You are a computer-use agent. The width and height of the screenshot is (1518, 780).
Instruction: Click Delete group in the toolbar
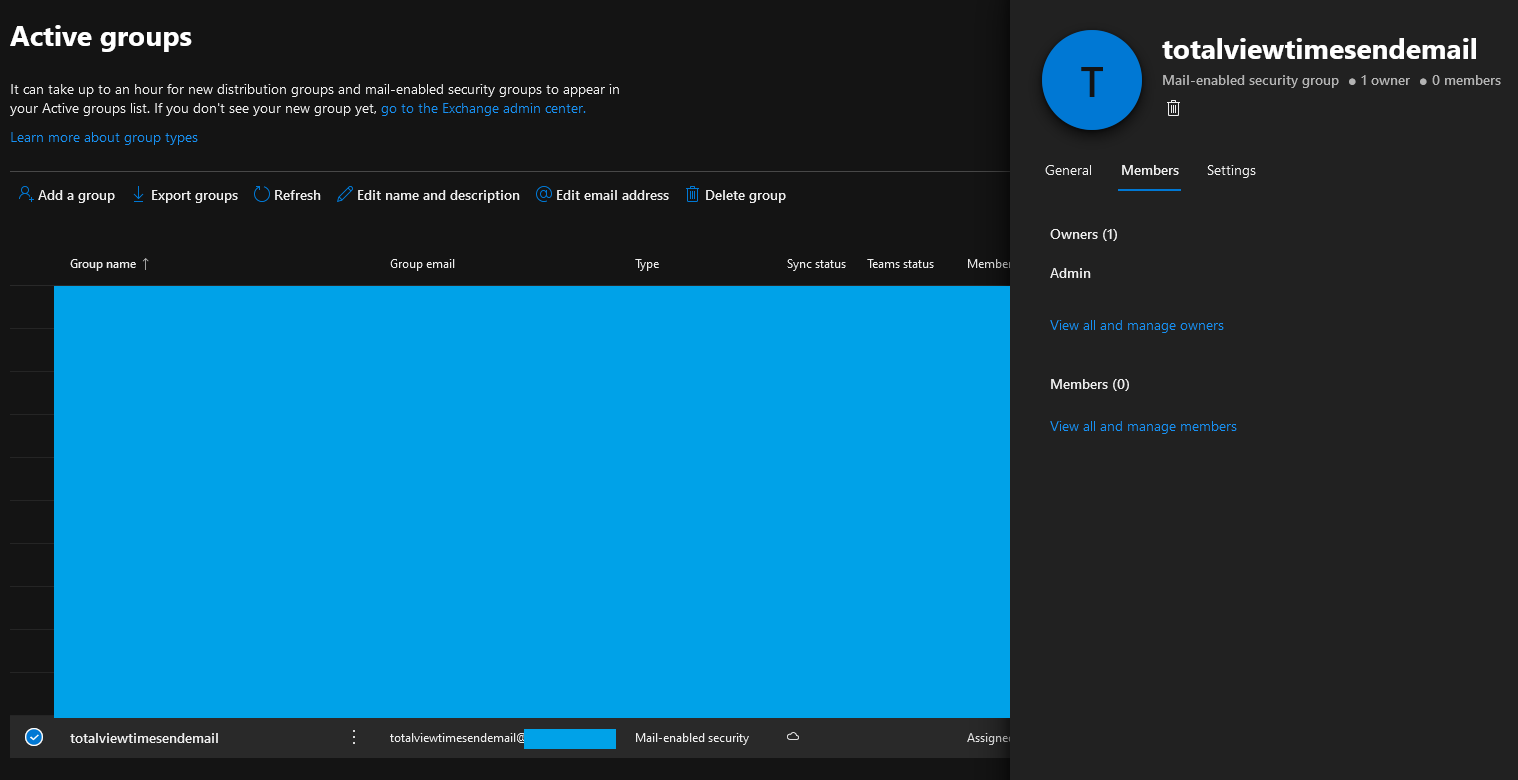tap(735, 195)
